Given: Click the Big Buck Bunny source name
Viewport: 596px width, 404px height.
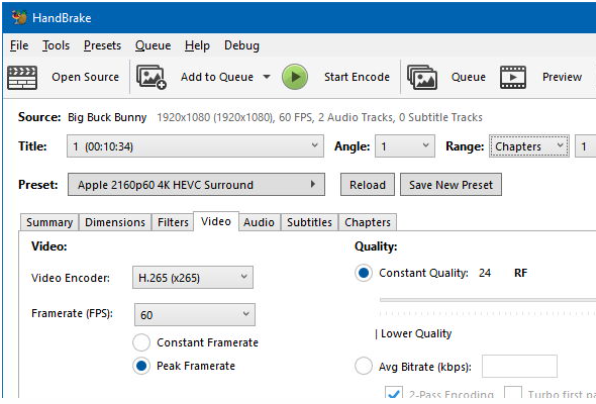Looking at the screenshot, I should click(107, 117).
